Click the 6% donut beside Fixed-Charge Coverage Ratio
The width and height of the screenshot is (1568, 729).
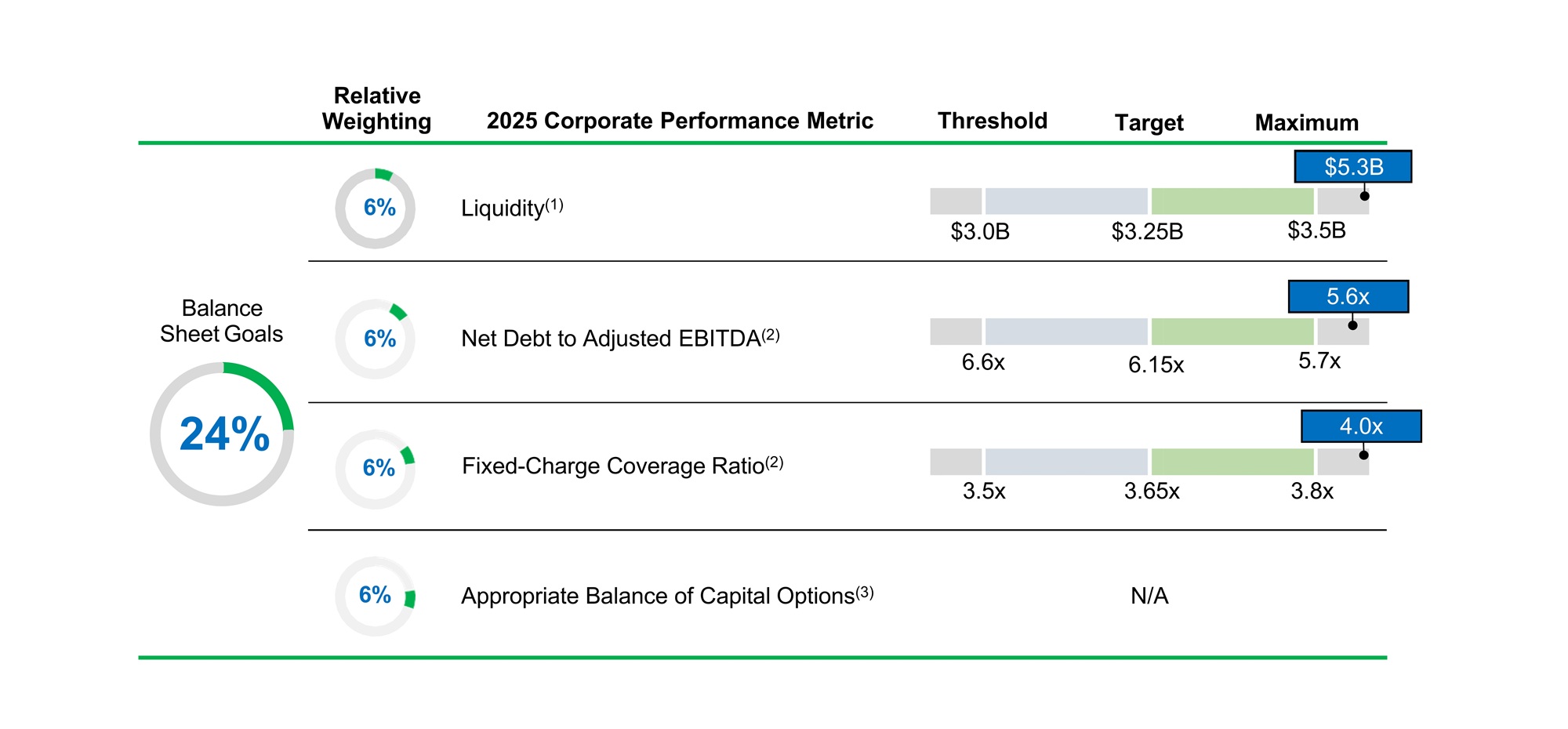(376, 469)
